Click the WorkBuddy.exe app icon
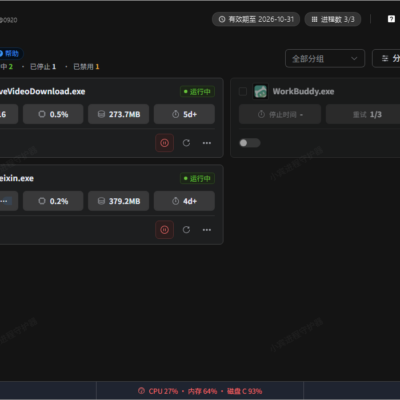 260,91
